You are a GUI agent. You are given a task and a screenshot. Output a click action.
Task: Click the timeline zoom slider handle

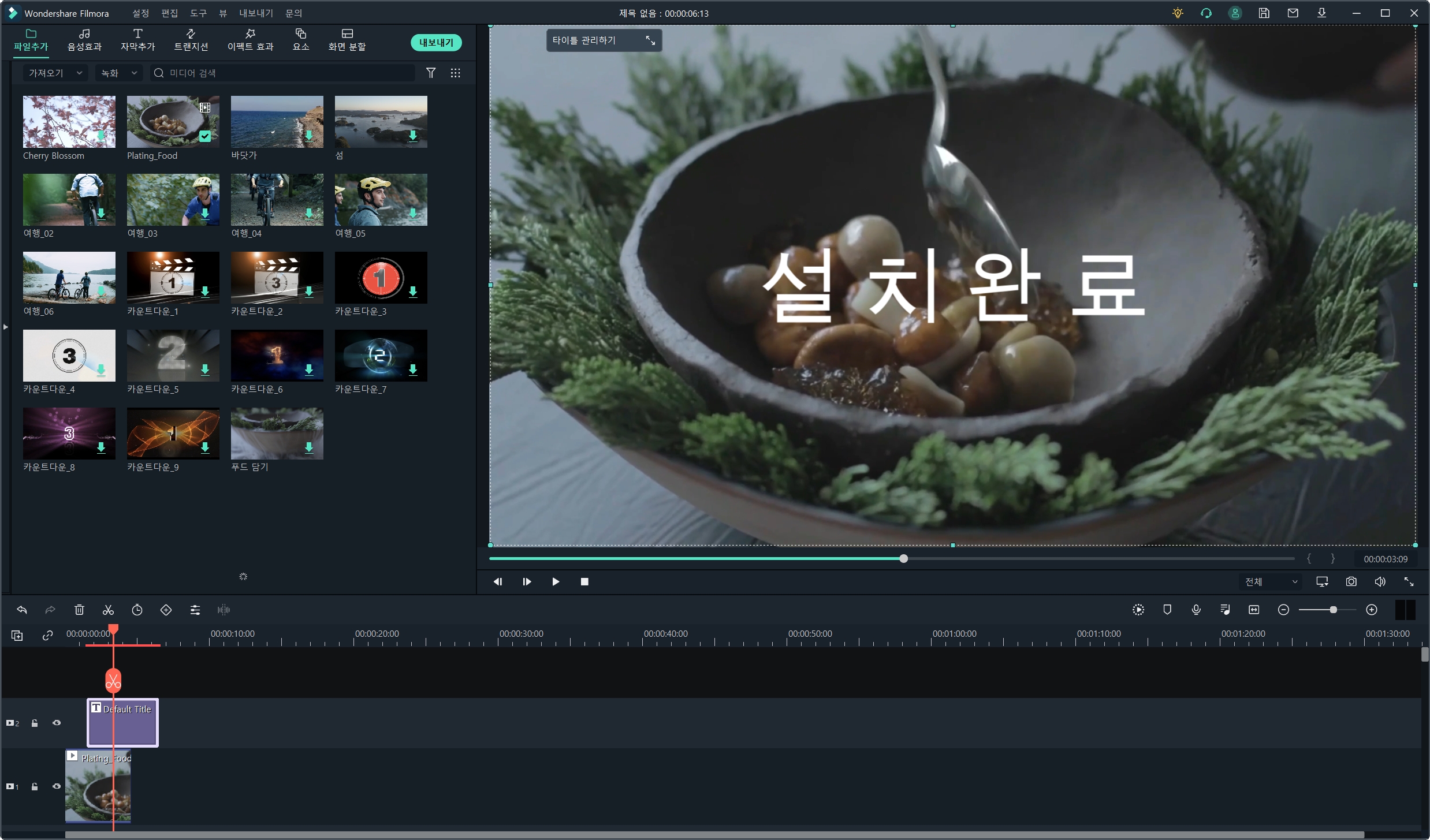pos(1333,610)
